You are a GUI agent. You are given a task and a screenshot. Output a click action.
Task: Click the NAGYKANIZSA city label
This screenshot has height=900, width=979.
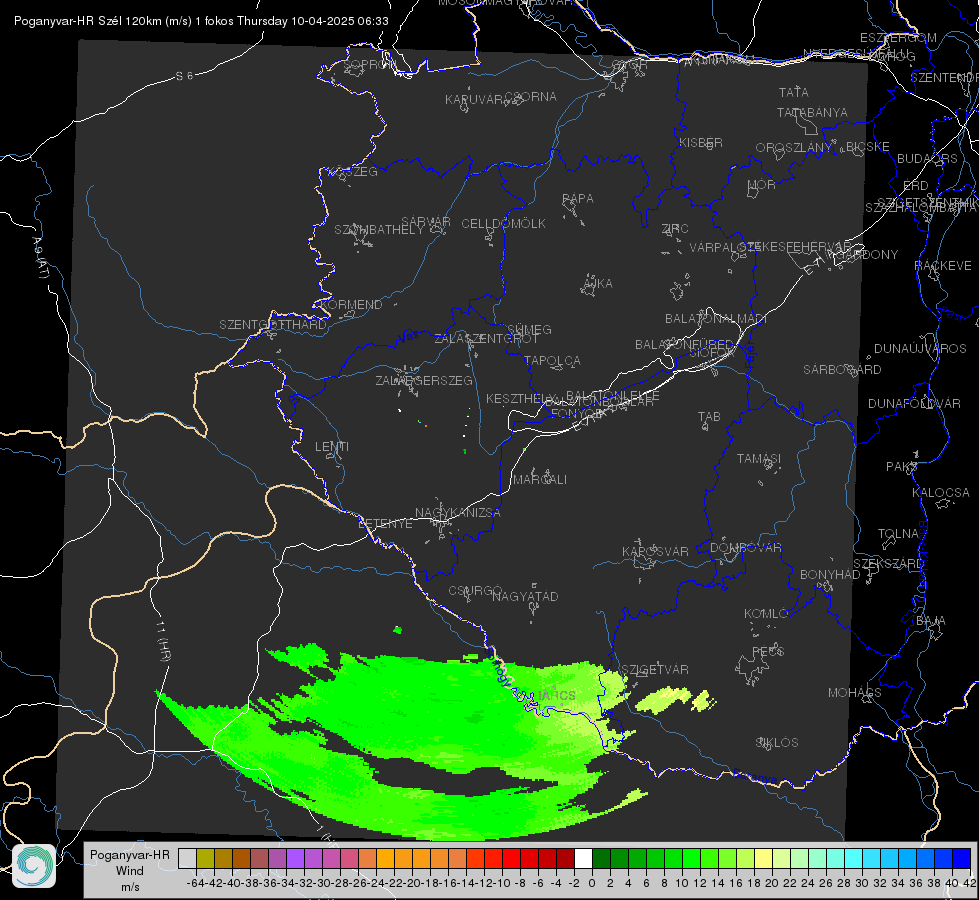(458, 513)
